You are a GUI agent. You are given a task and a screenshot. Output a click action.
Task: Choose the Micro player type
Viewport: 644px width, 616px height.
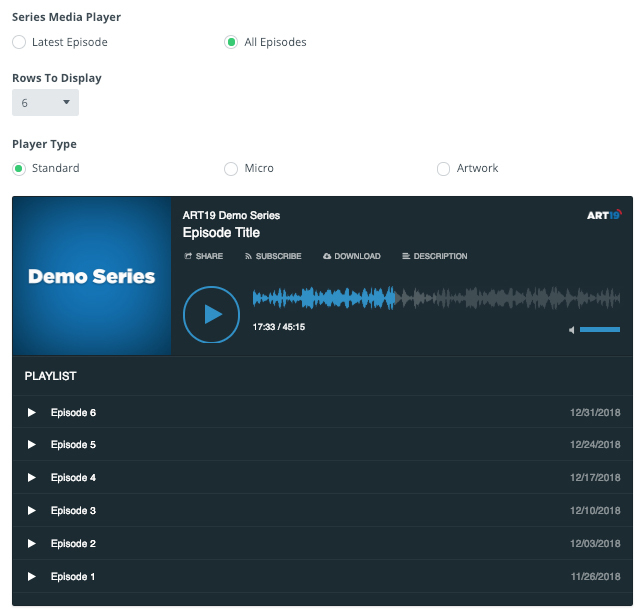231,168
